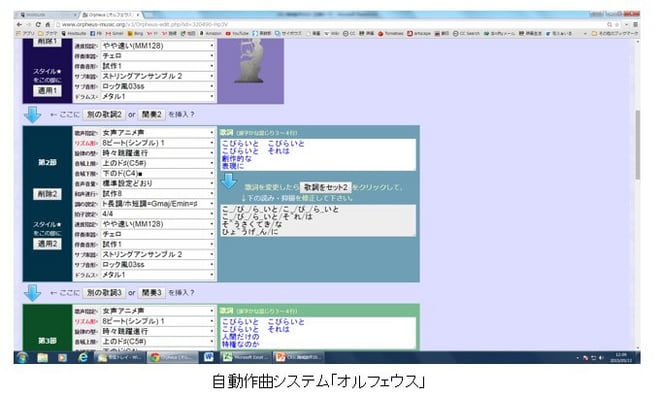Screen dimensions: 660x396
Task: Open the ト長調/ホ短調 key dropdown
Action: (157, 204)
